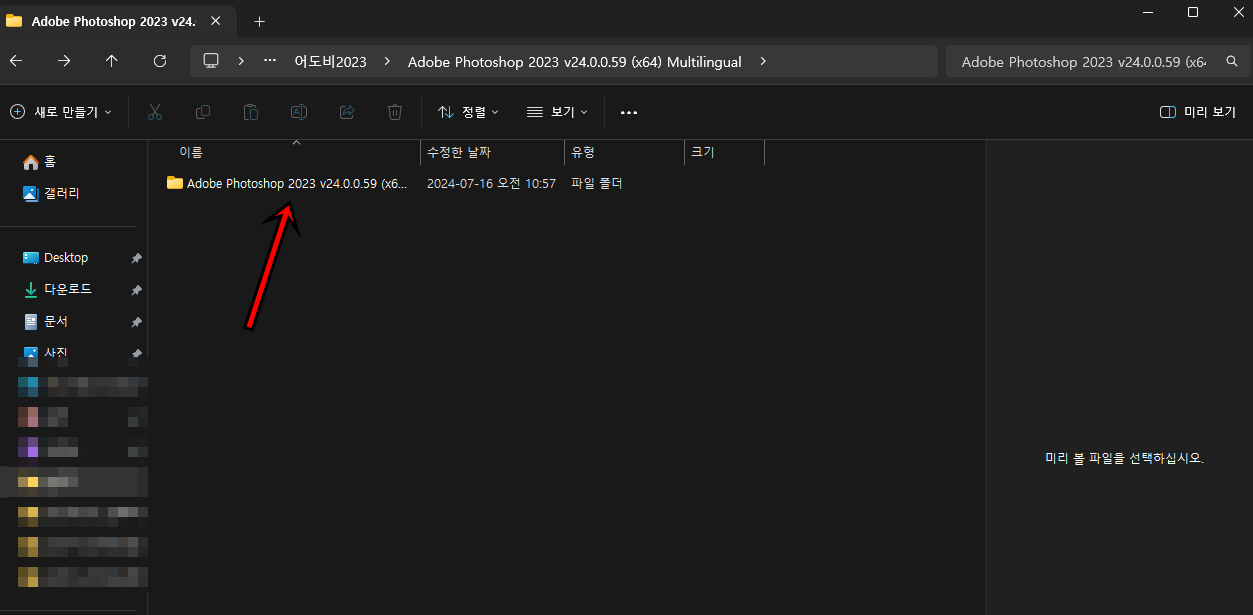Unpin Desktop using its pin icon
1253x615 pixels.
point(136,258)
